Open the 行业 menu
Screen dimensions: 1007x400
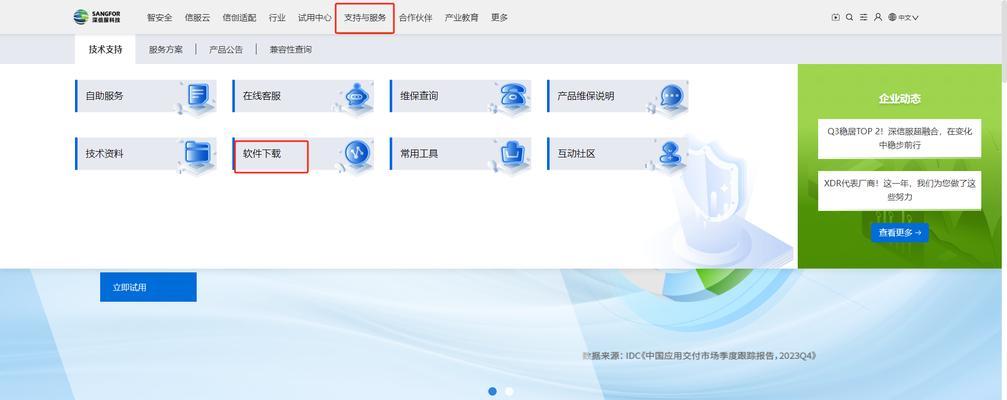click(277, 18)
